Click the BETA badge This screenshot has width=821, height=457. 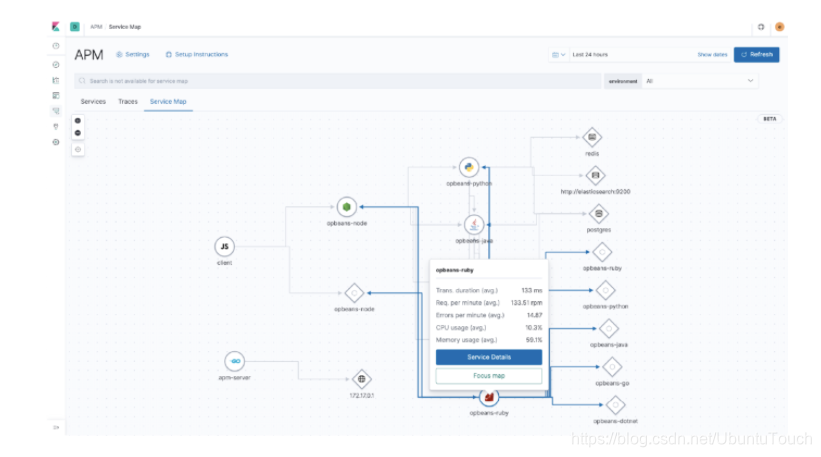click(769, 119)
